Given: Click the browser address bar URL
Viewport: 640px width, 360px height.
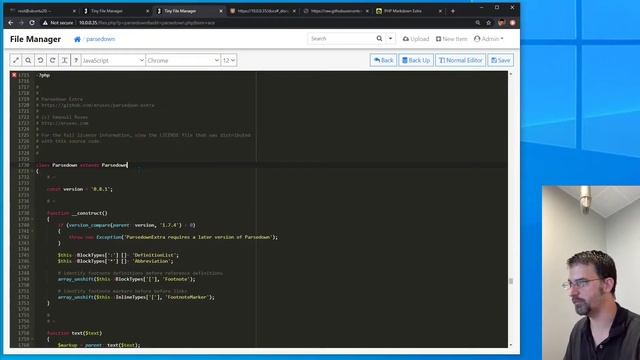Looking at the screenshot, I should (x=147, y=23).
